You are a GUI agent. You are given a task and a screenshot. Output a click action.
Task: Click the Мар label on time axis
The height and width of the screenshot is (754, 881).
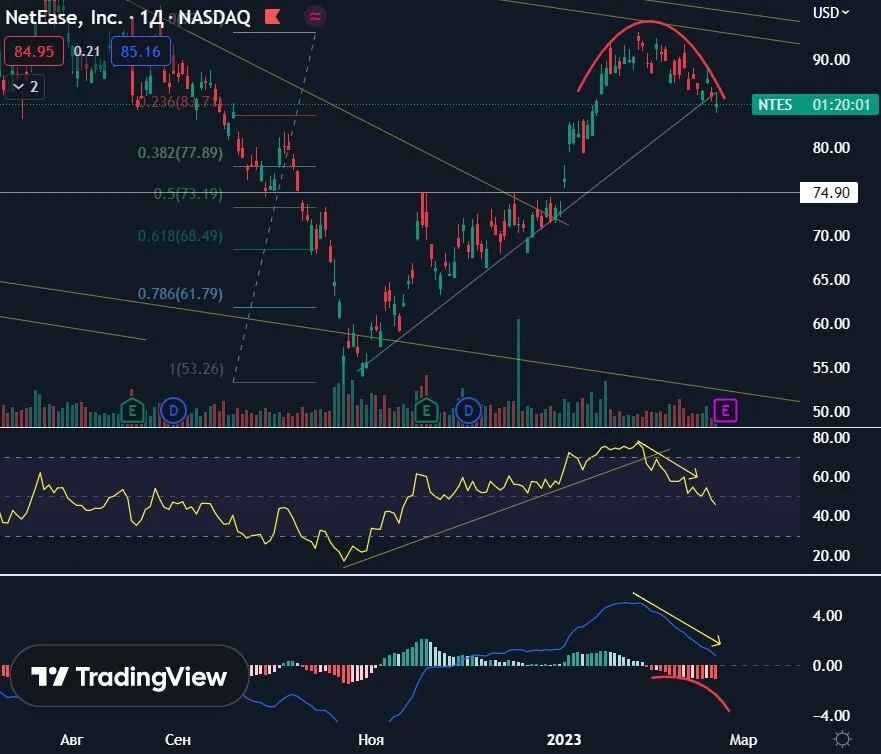pos(743,739)
